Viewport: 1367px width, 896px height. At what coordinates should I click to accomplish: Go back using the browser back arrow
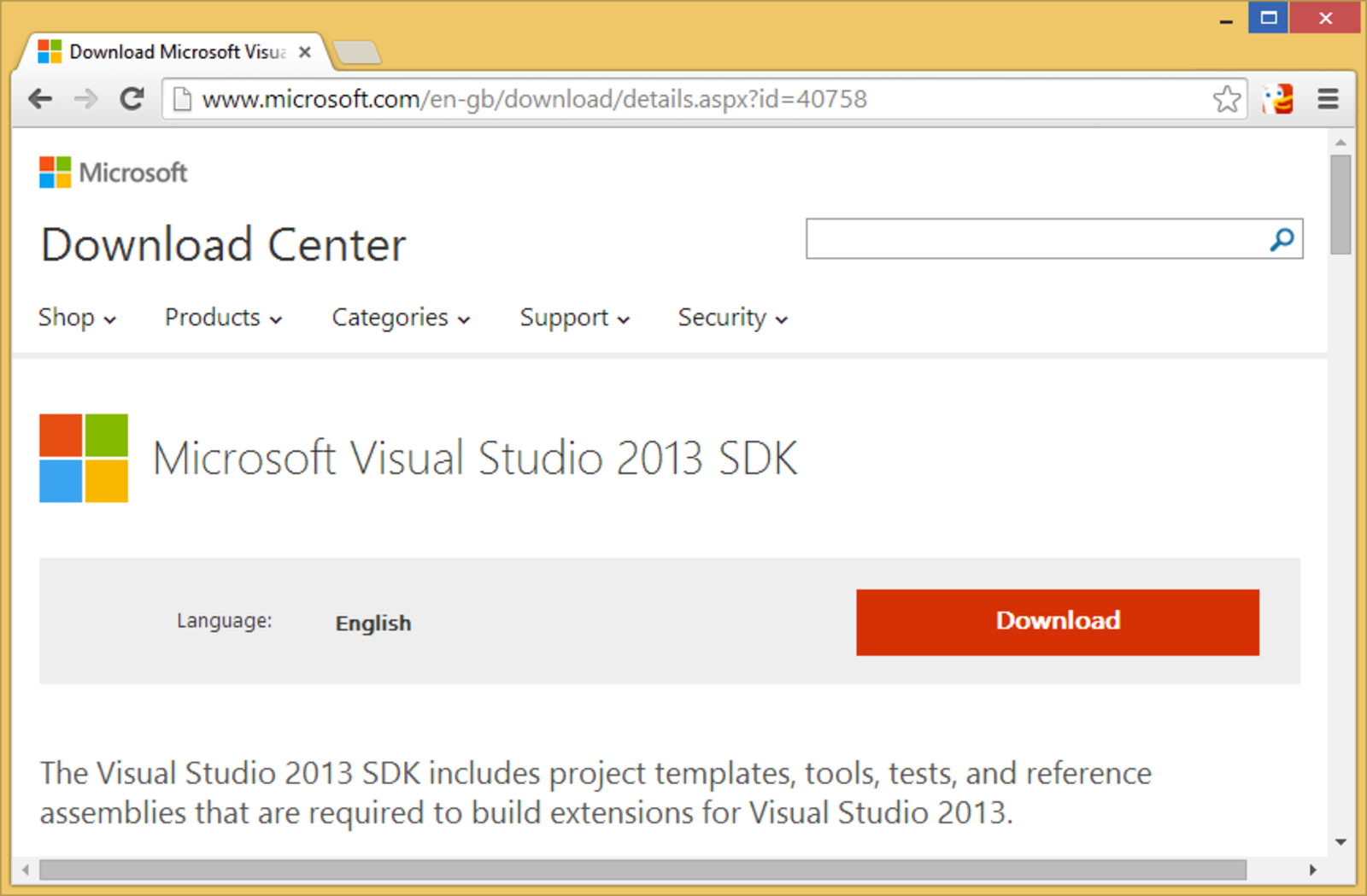point(40,99)
